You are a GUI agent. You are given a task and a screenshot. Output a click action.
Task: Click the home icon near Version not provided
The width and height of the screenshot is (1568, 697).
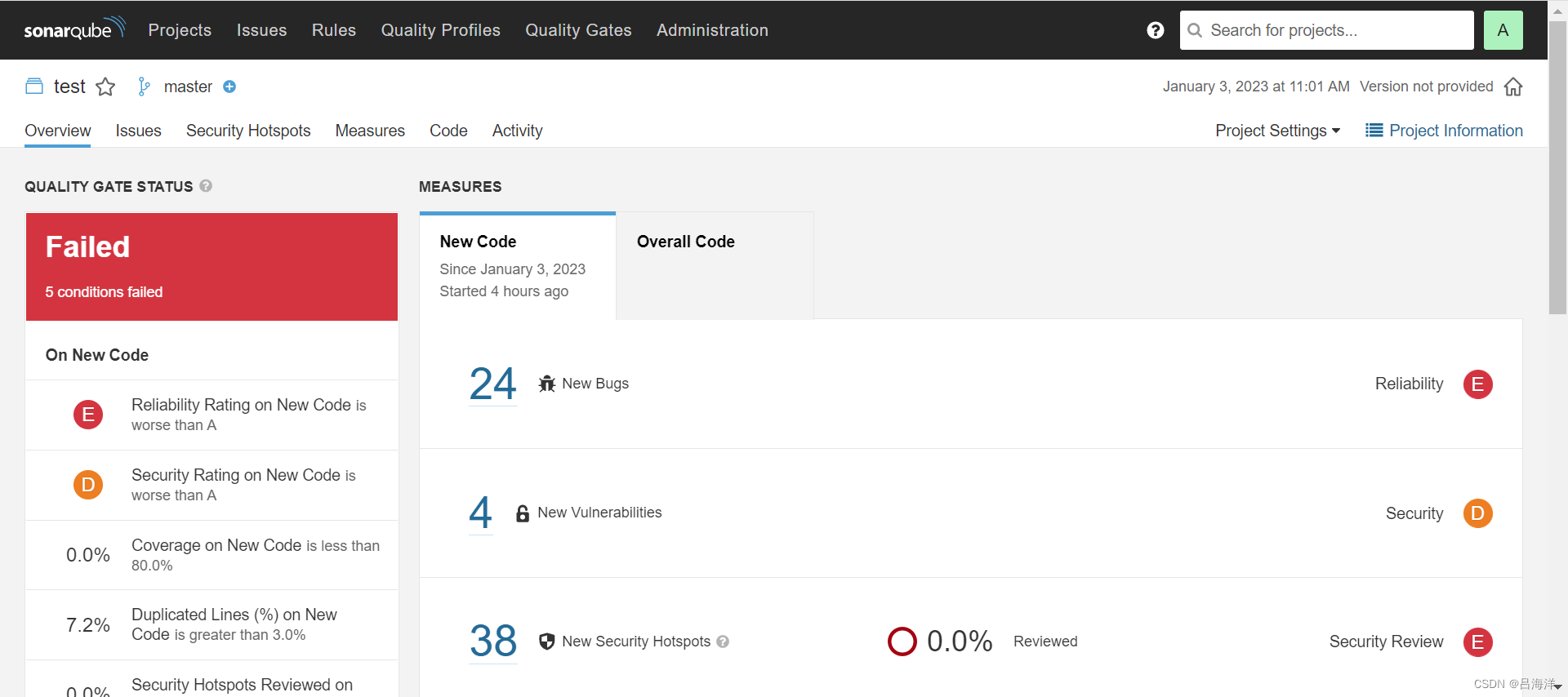pyautogui.click(x=1513, y=87)
